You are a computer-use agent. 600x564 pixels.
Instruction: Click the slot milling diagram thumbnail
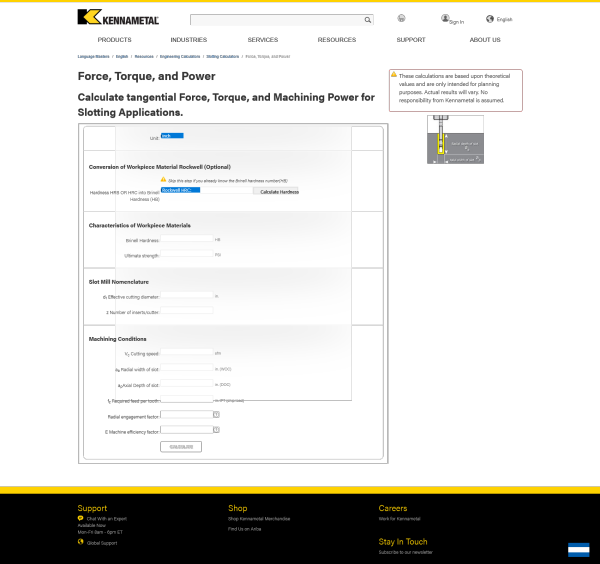[455, 140]
